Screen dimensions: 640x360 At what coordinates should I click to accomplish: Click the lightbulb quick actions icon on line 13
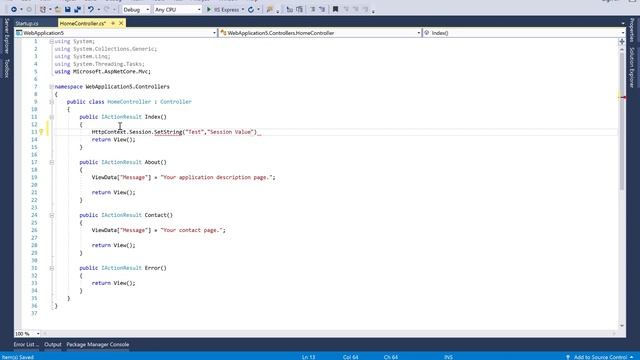click(41, 132)
